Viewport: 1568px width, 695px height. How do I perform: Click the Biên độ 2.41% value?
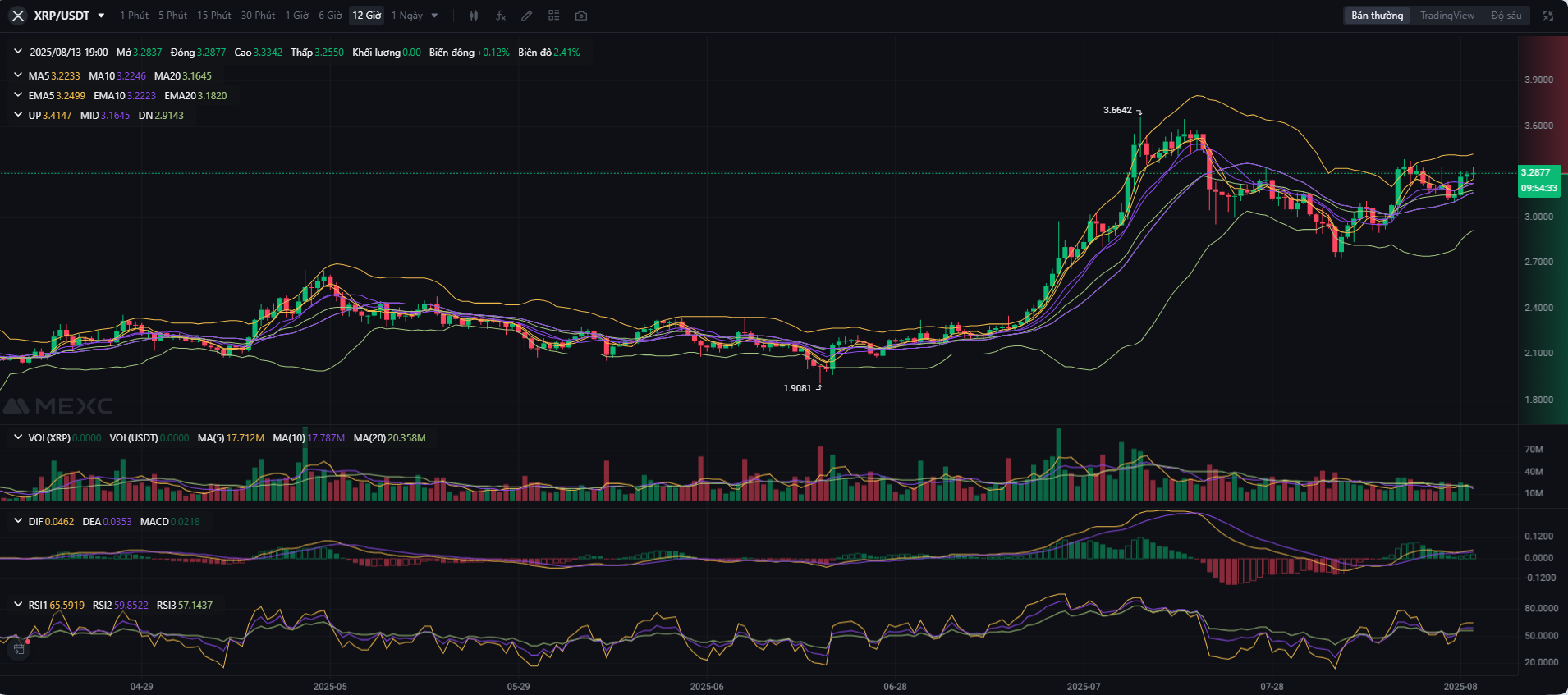[549, 53]
